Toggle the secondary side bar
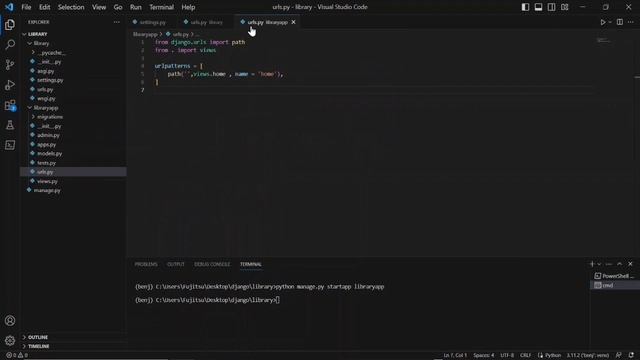Image resolution: width=640 pixels, height=360 pixels. pos(551,7)
